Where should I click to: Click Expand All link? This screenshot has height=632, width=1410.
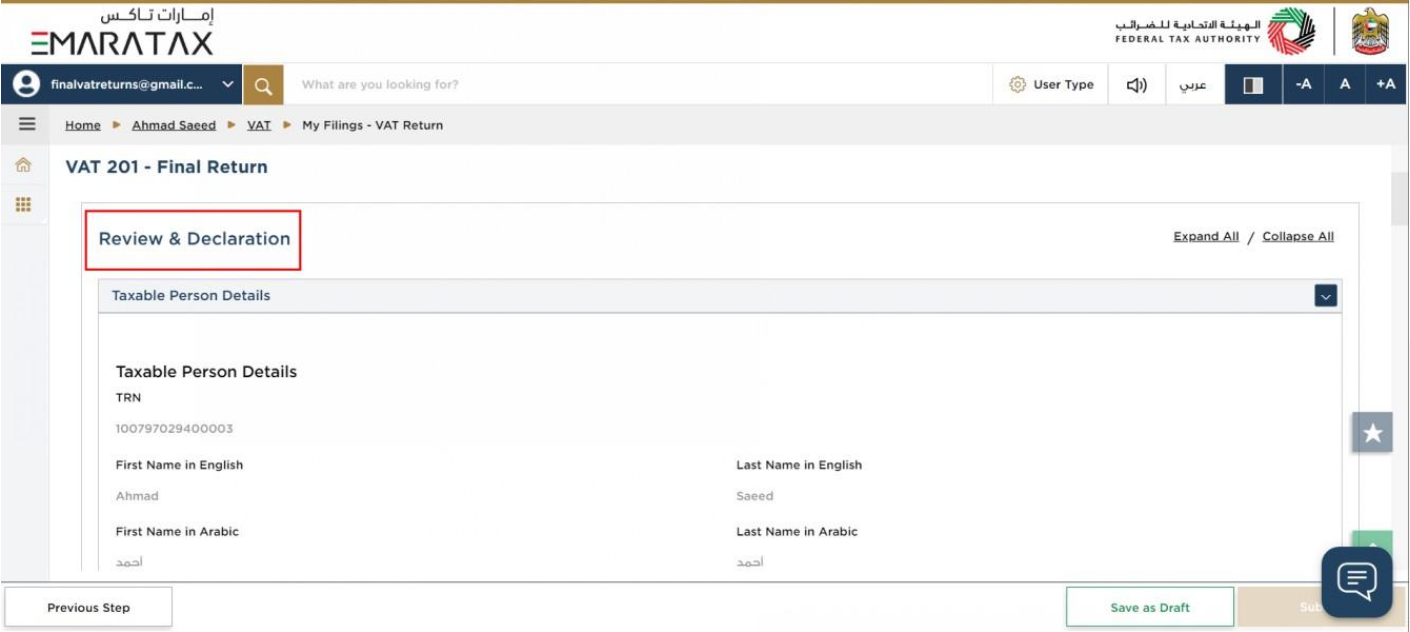[x=1206, y=237]
